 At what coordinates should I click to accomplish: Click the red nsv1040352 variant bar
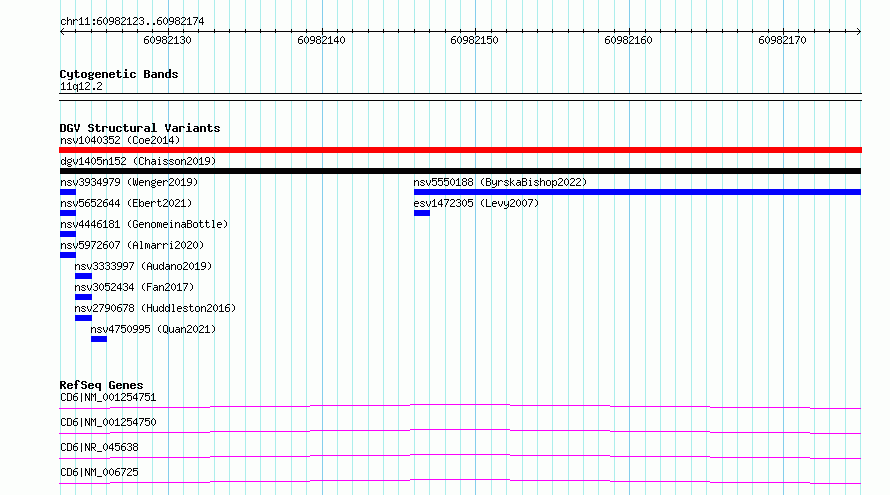click(x=460, y=150)
